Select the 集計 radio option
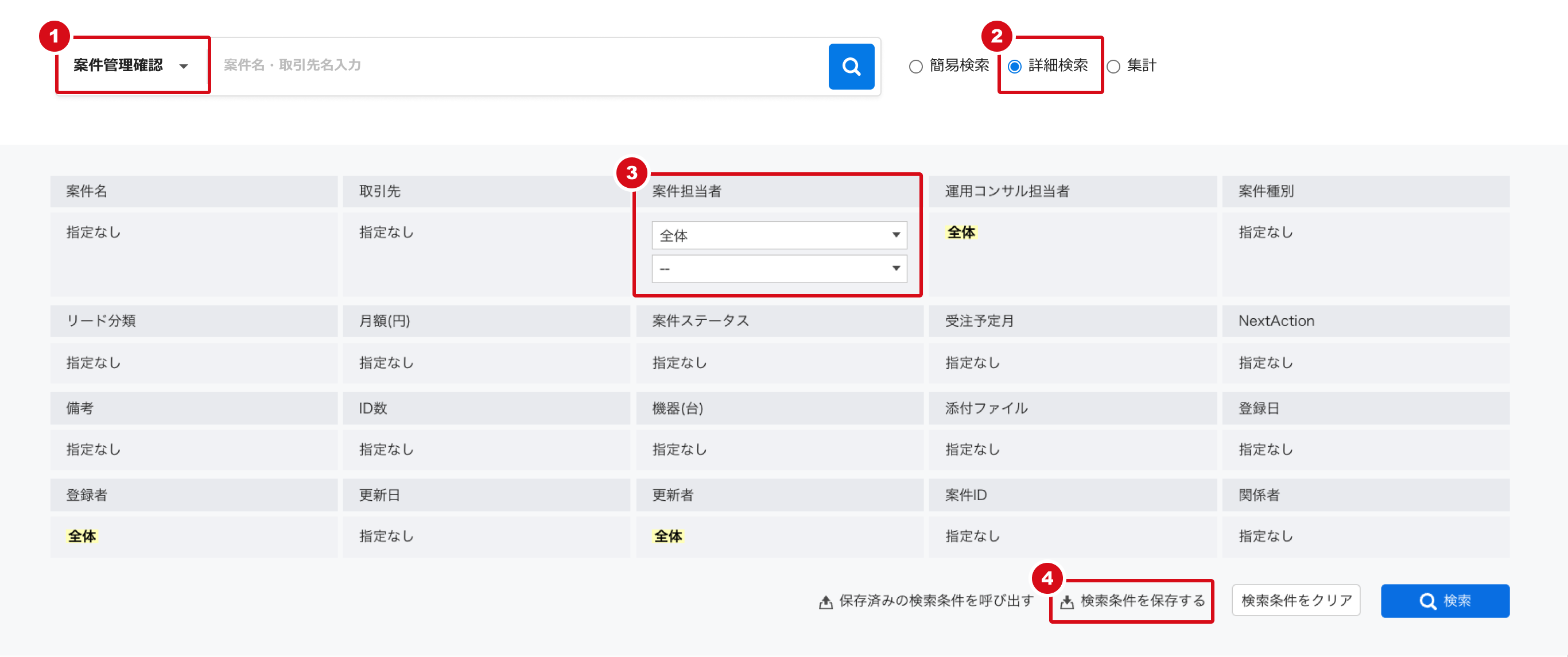Image resolution: width=1568 pixels, height=657 pixels. [1115, 66]
